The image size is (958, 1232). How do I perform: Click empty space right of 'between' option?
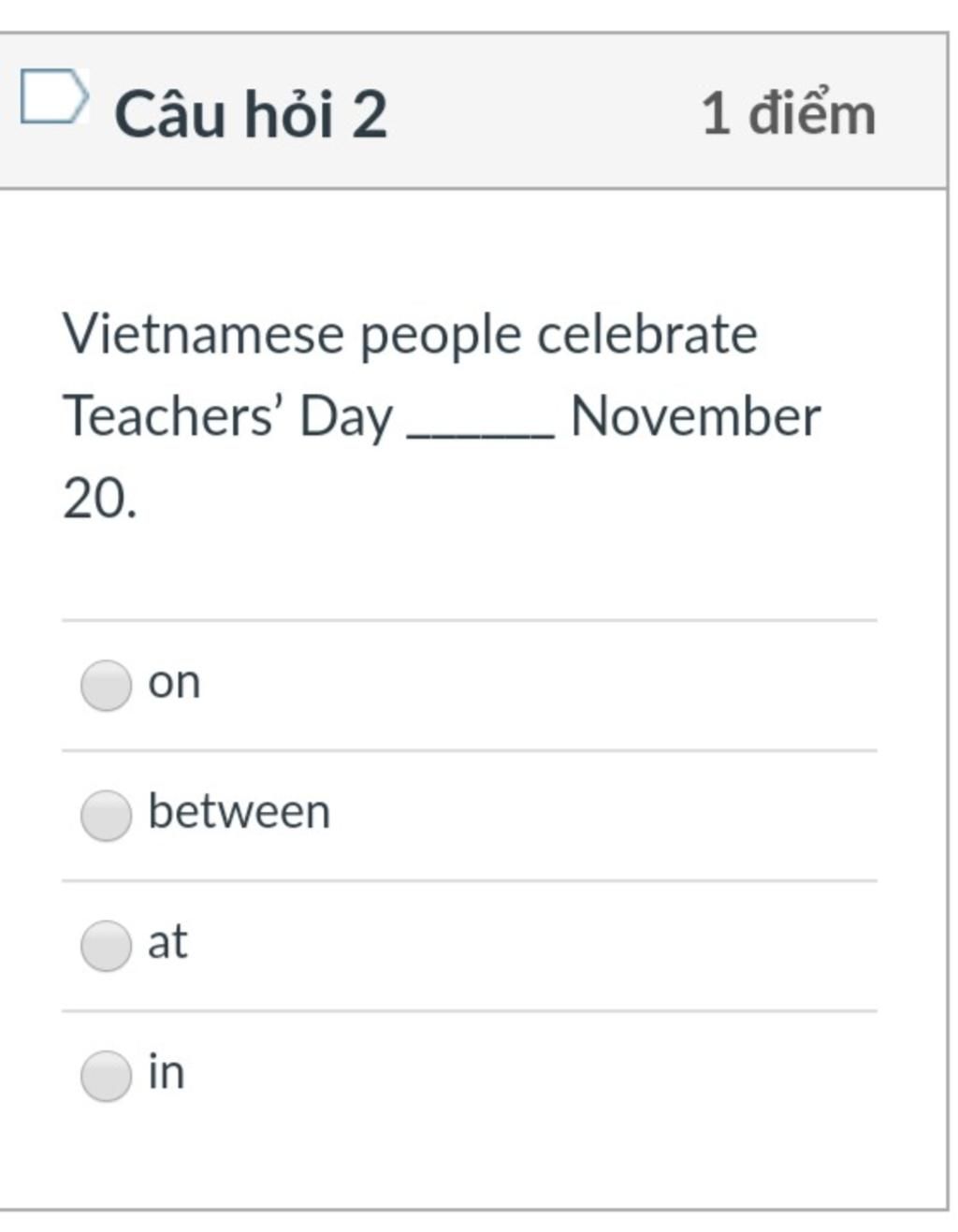pos(603,815)
